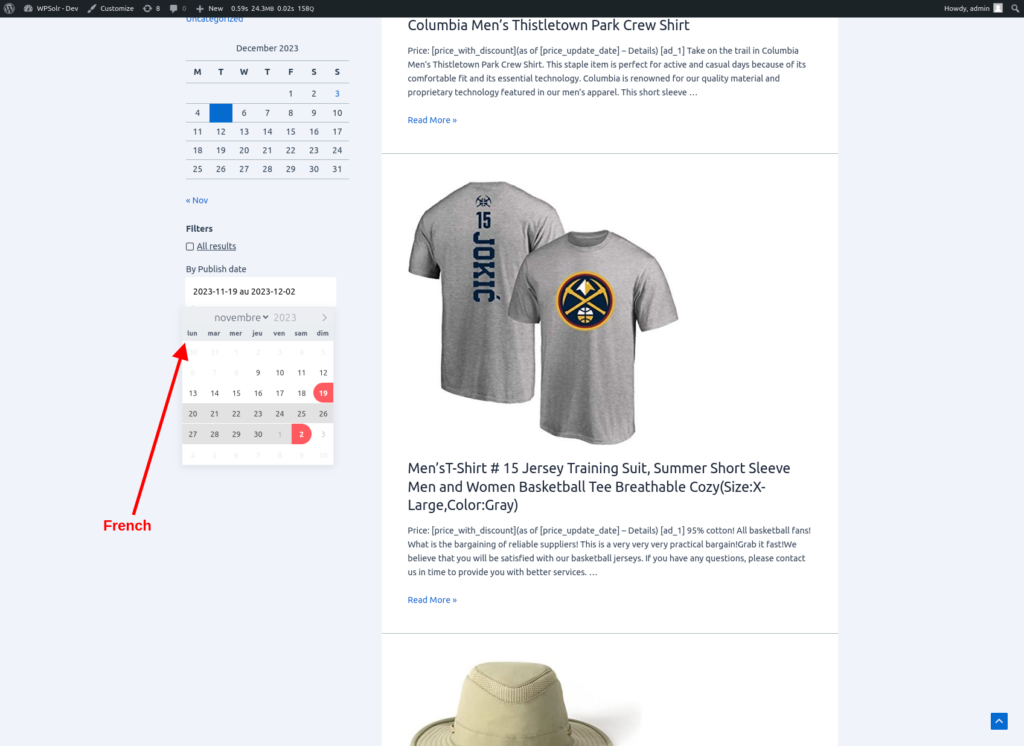Image resolution: width=1024 pixels, height=746 pixels.
Task: Open the gray Jokic t-shirt image
Action: tap(543, 313)
